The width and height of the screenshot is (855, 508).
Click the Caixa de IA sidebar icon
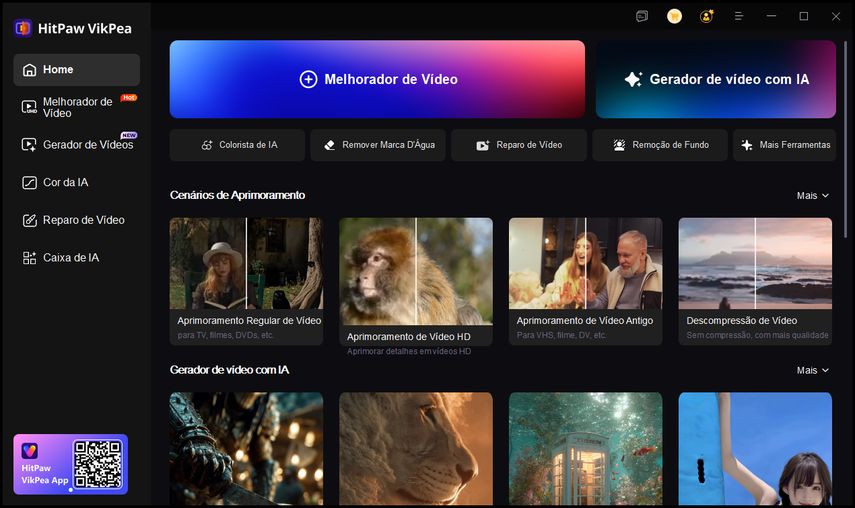click(x=29, y=258)
